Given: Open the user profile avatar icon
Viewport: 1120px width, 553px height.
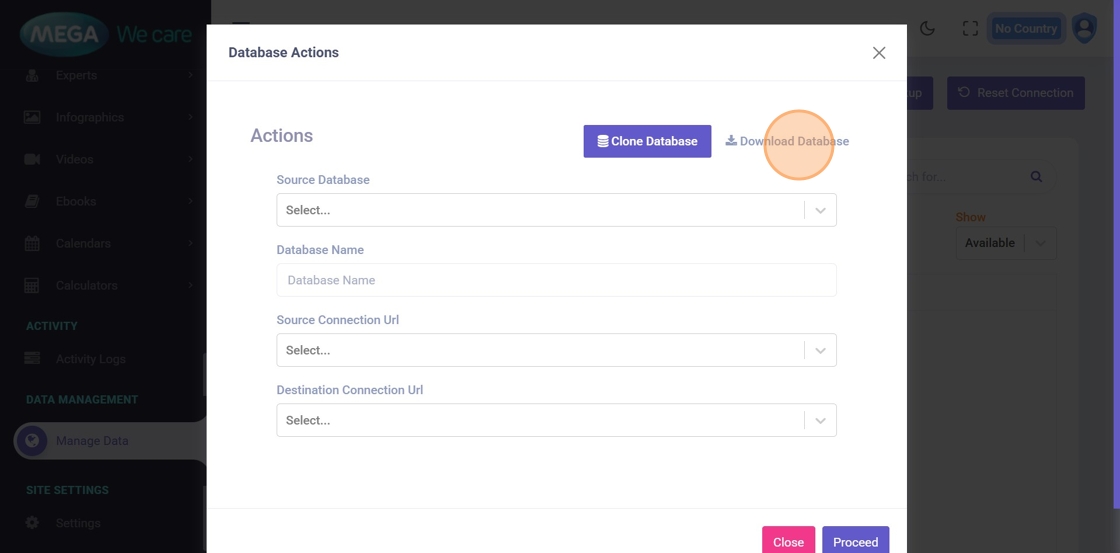Looking at the screenshot, I should pyautogui.click(x=1084, y=28).
